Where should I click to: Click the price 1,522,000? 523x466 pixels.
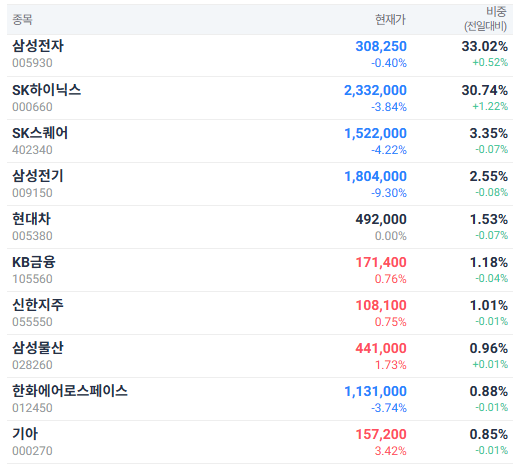click(x=375, y=133)
